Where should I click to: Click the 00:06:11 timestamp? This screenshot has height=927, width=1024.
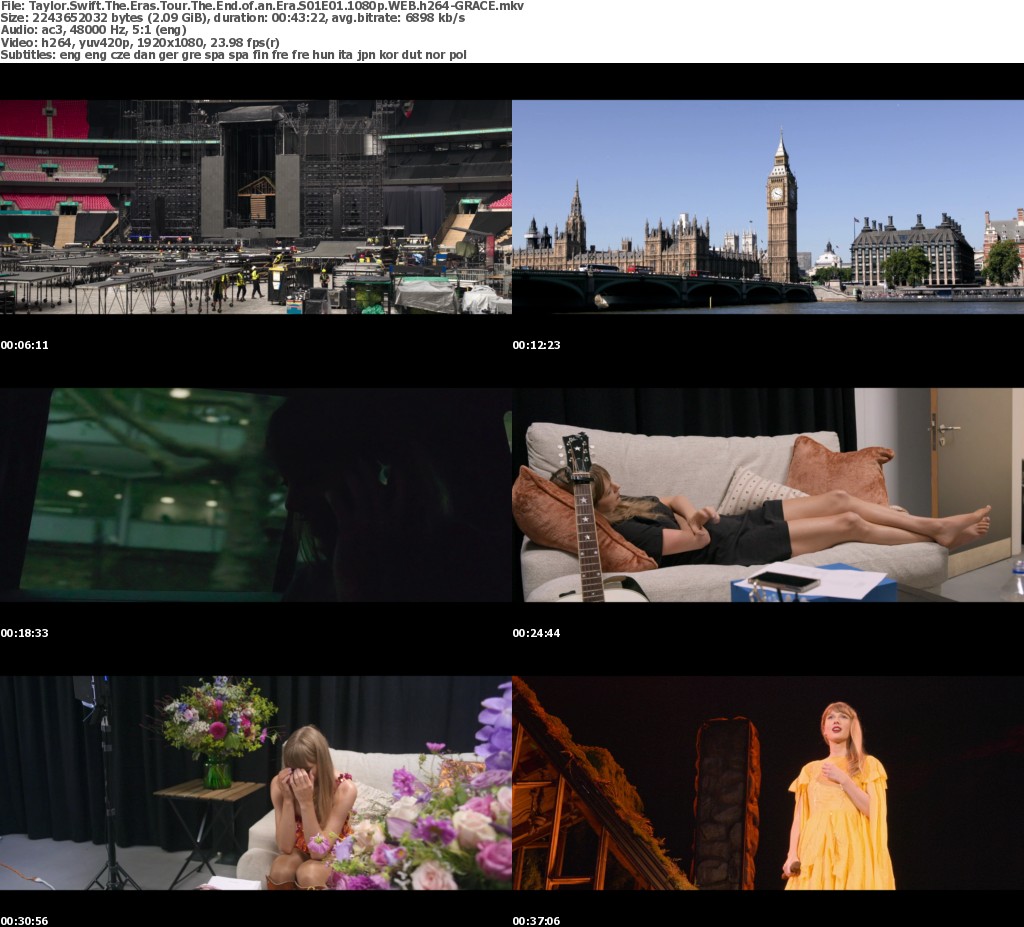[25, 345]
